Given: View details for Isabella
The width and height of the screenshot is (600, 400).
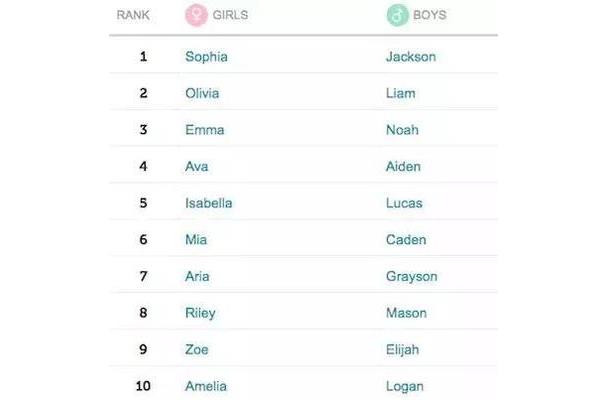Looking at the screenshot, I should coord(209,203).
